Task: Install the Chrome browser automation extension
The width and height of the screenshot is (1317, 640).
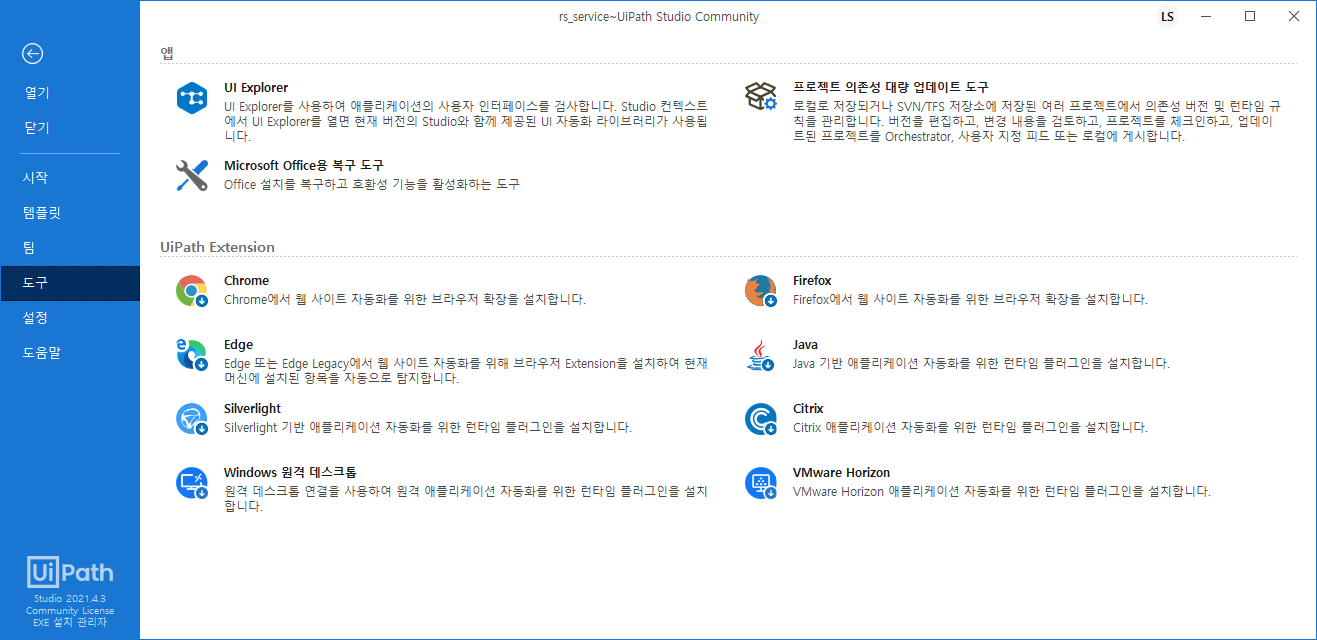Action: click(x=246, y=280)
